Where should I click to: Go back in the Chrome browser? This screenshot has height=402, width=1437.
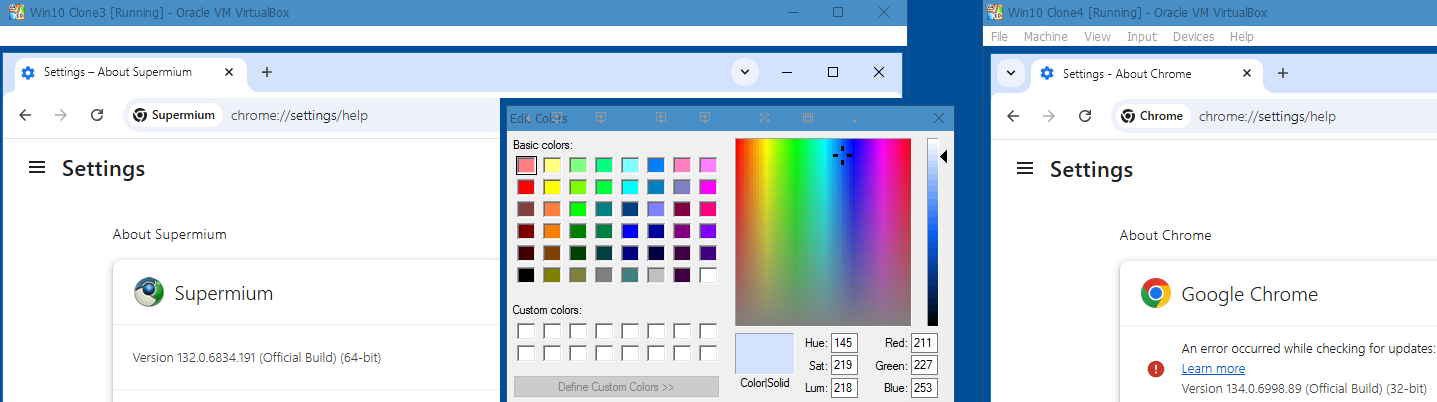click(x=1013, y=116)
